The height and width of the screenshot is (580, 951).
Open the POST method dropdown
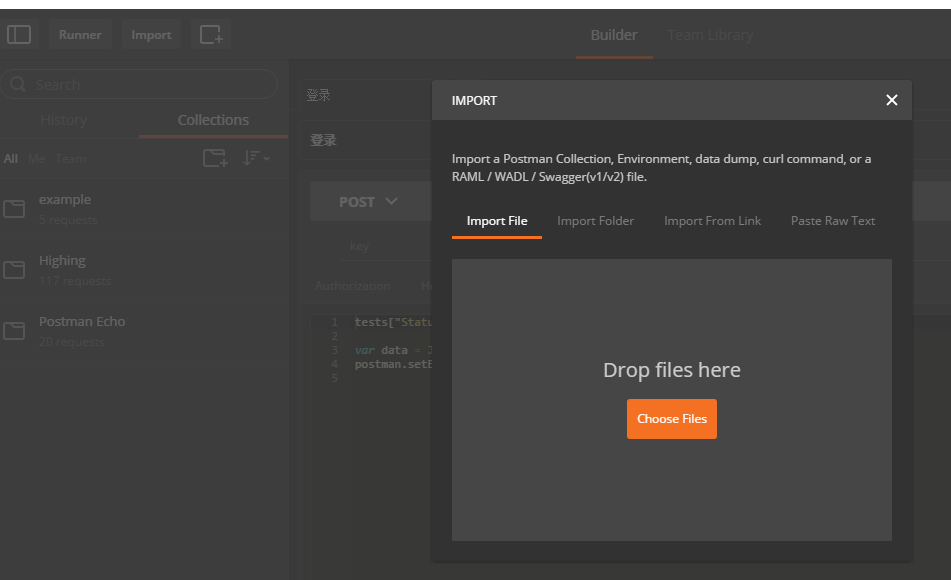pos(370,201)
